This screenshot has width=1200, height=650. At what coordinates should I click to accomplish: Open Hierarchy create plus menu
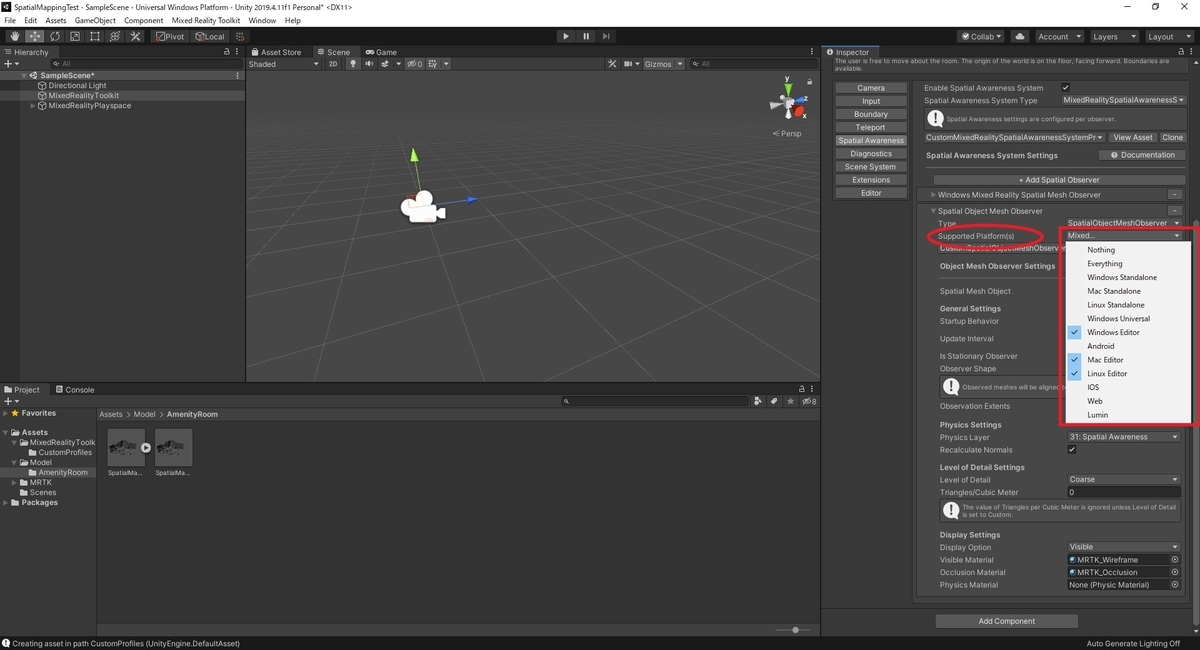pyautogui.click(x=12, y=64)
